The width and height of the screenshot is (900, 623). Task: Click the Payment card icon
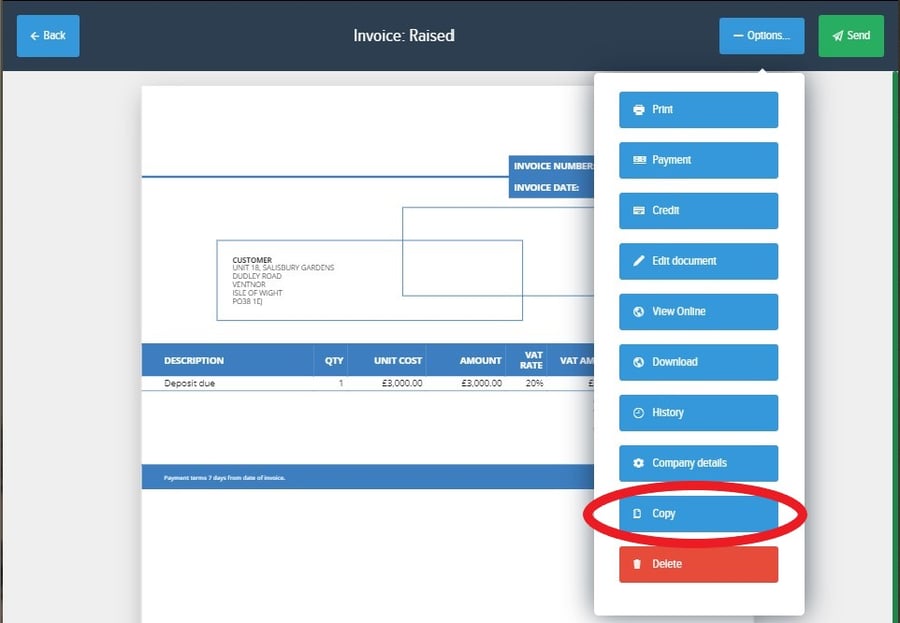pos(639,160)
